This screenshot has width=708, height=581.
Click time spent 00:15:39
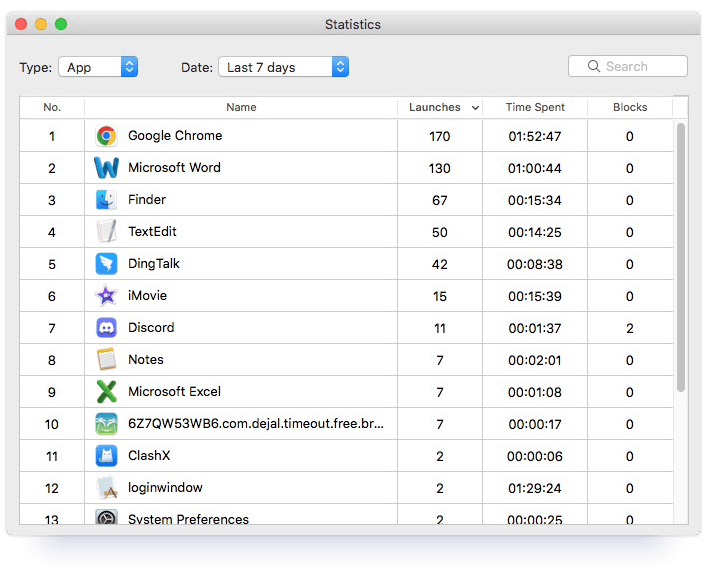(535, 297)
